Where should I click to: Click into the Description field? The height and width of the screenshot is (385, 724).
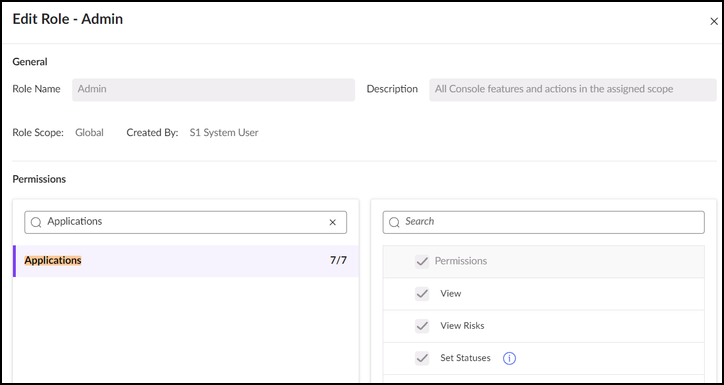(573, 90)
